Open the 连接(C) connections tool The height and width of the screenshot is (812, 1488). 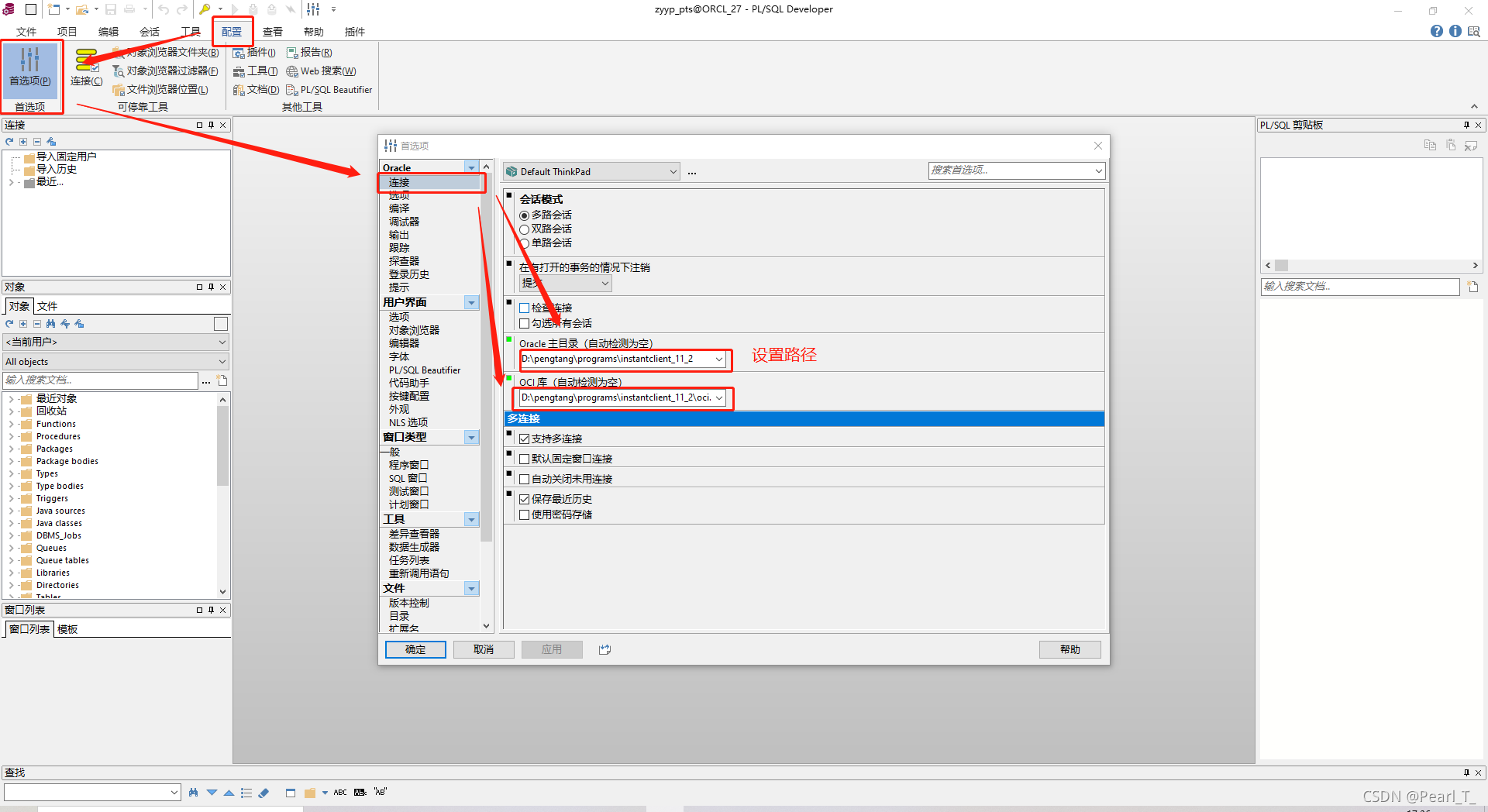(x=86, y=68)
